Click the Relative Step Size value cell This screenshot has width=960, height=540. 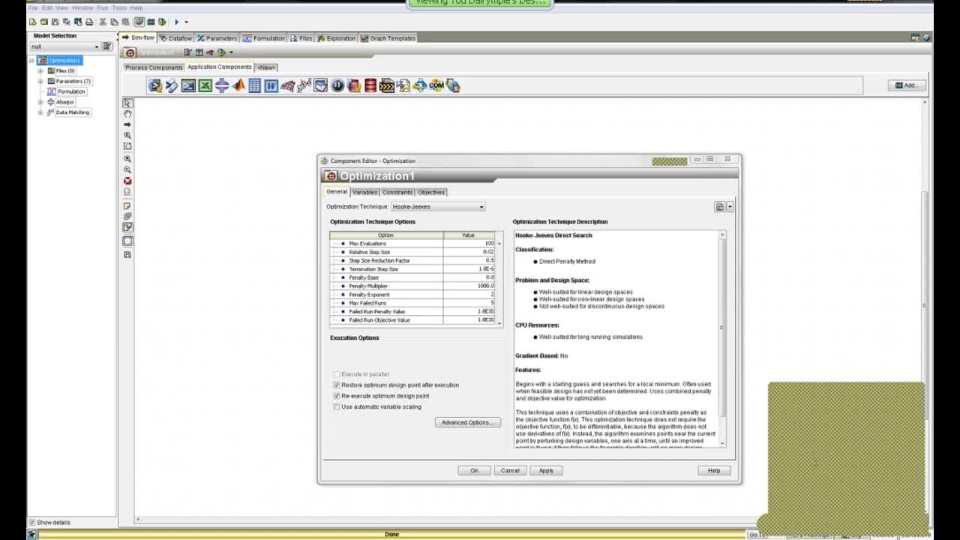click(469, 252)
